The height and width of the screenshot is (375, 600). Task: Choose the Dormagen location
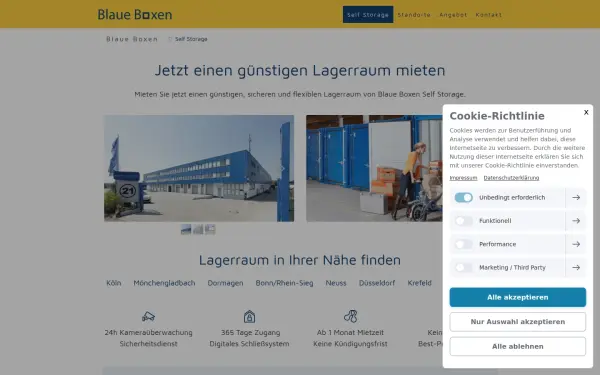point(225,283)
